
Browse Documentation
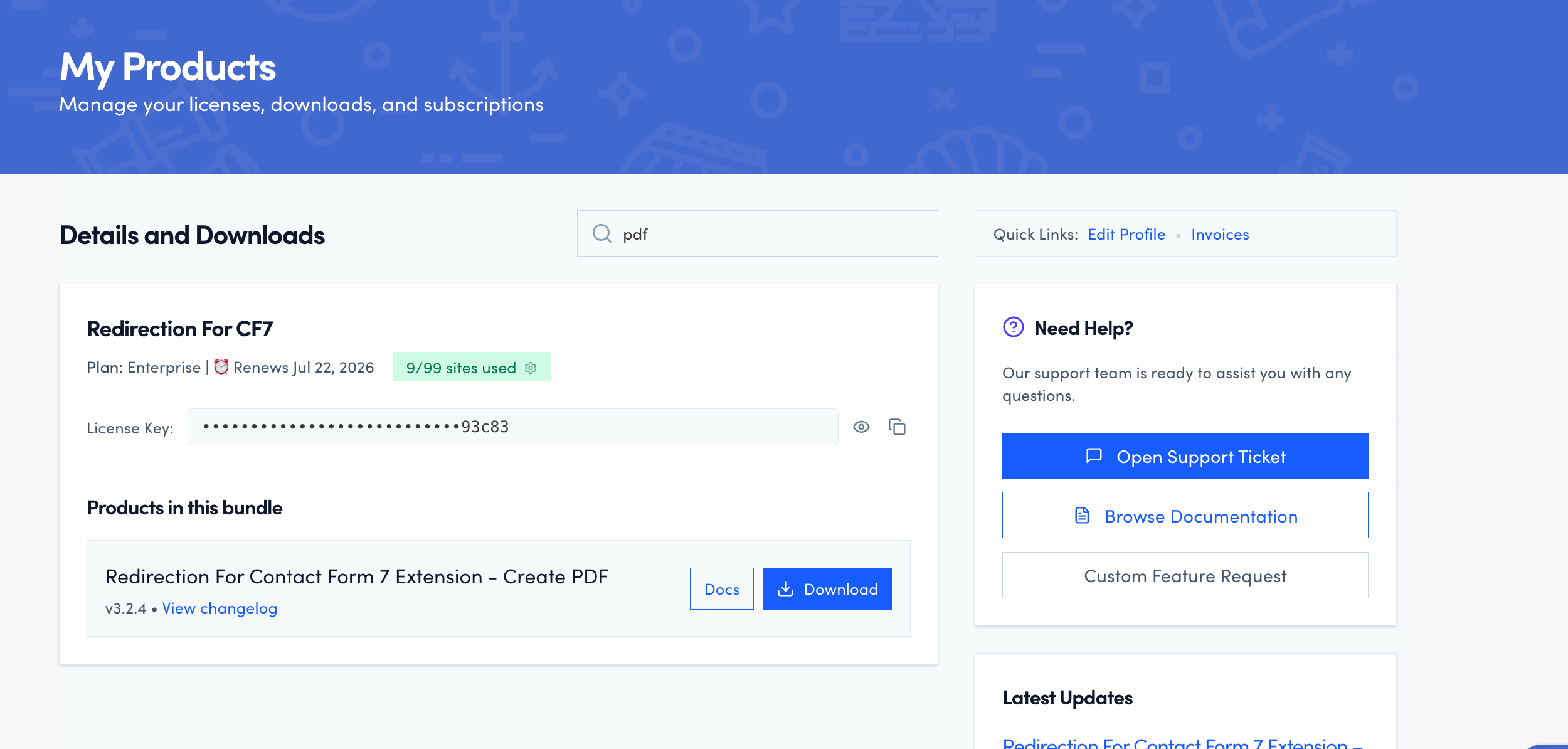click(1185, 516)
